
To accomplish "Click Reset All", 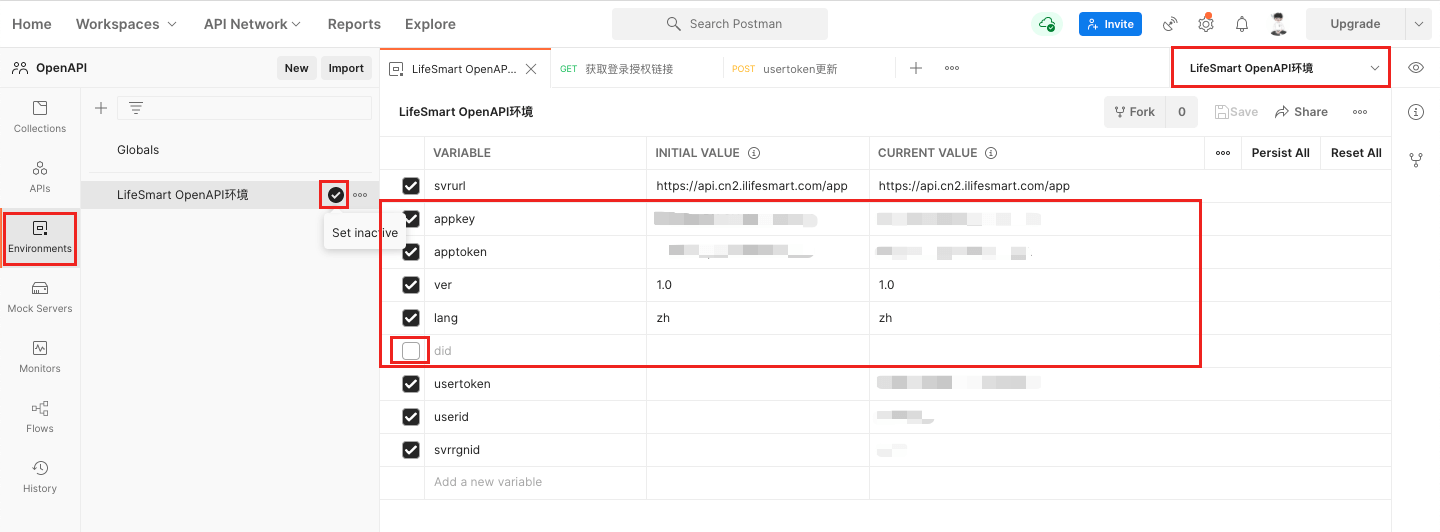I will [1355, 153].
